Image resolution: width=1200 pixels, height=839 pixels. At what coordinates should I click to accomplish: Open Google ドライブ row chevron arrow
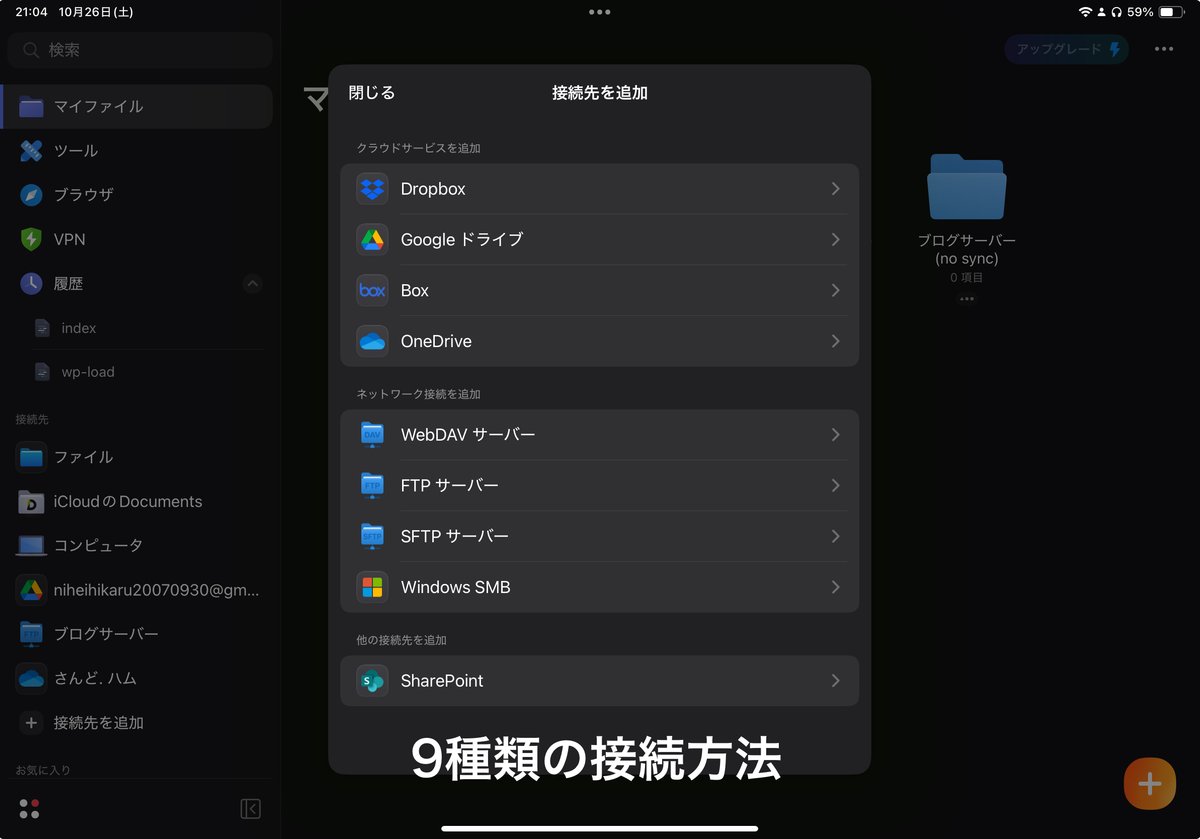[836, 240]
